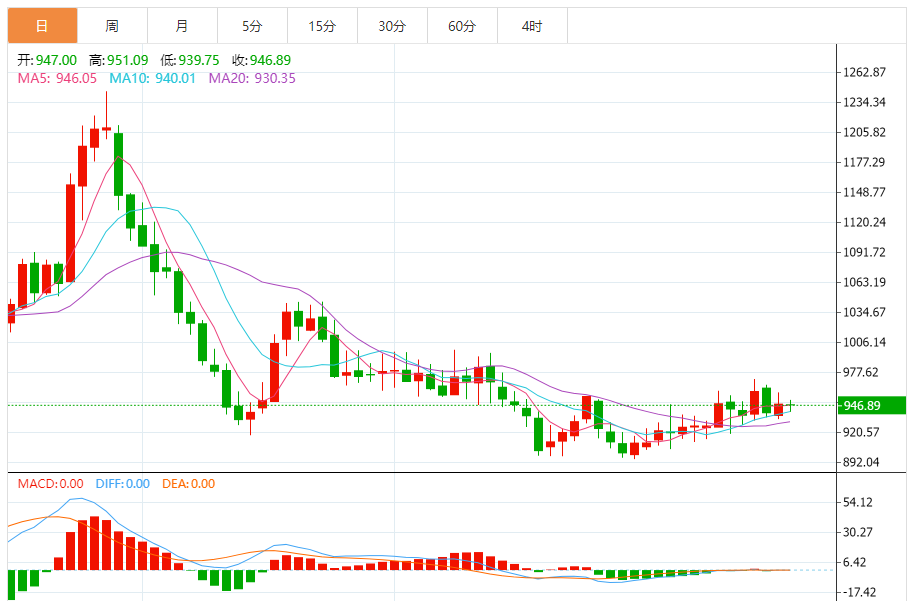Click the MA5: 946.05 indicator label
The width and height of the screenshot is (911, 601).
coord(58,78)
